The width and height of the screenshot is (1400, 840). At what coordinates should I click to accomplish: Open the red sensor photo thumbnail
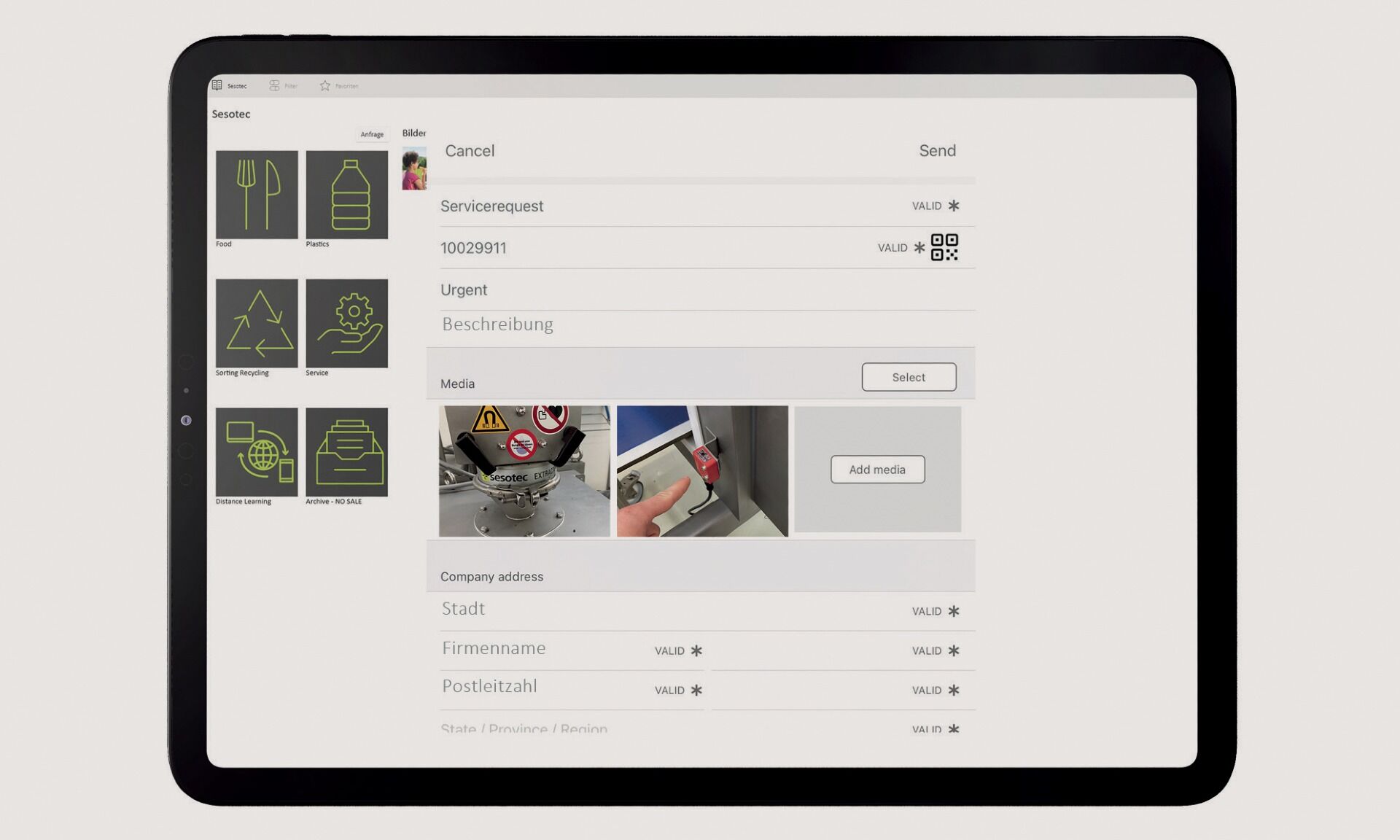tap(702, 471)
